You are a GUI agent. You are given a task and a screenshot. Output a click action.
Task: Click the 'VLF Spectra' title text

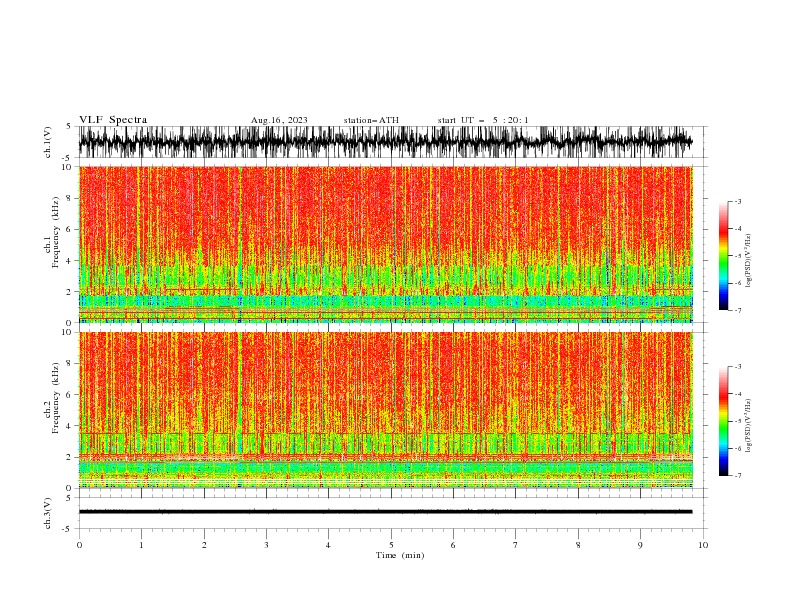(113, 120)
